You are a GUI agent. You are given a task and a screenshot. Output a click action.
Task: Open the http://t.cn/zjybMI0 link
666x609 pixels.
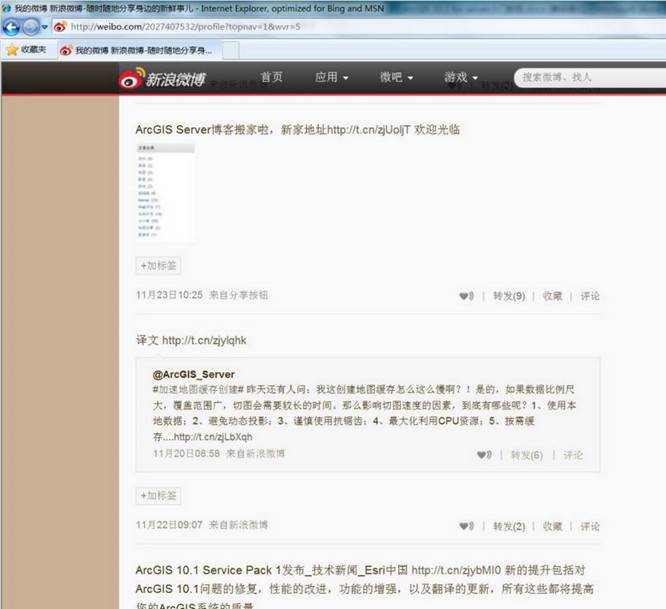click(456, 570)
